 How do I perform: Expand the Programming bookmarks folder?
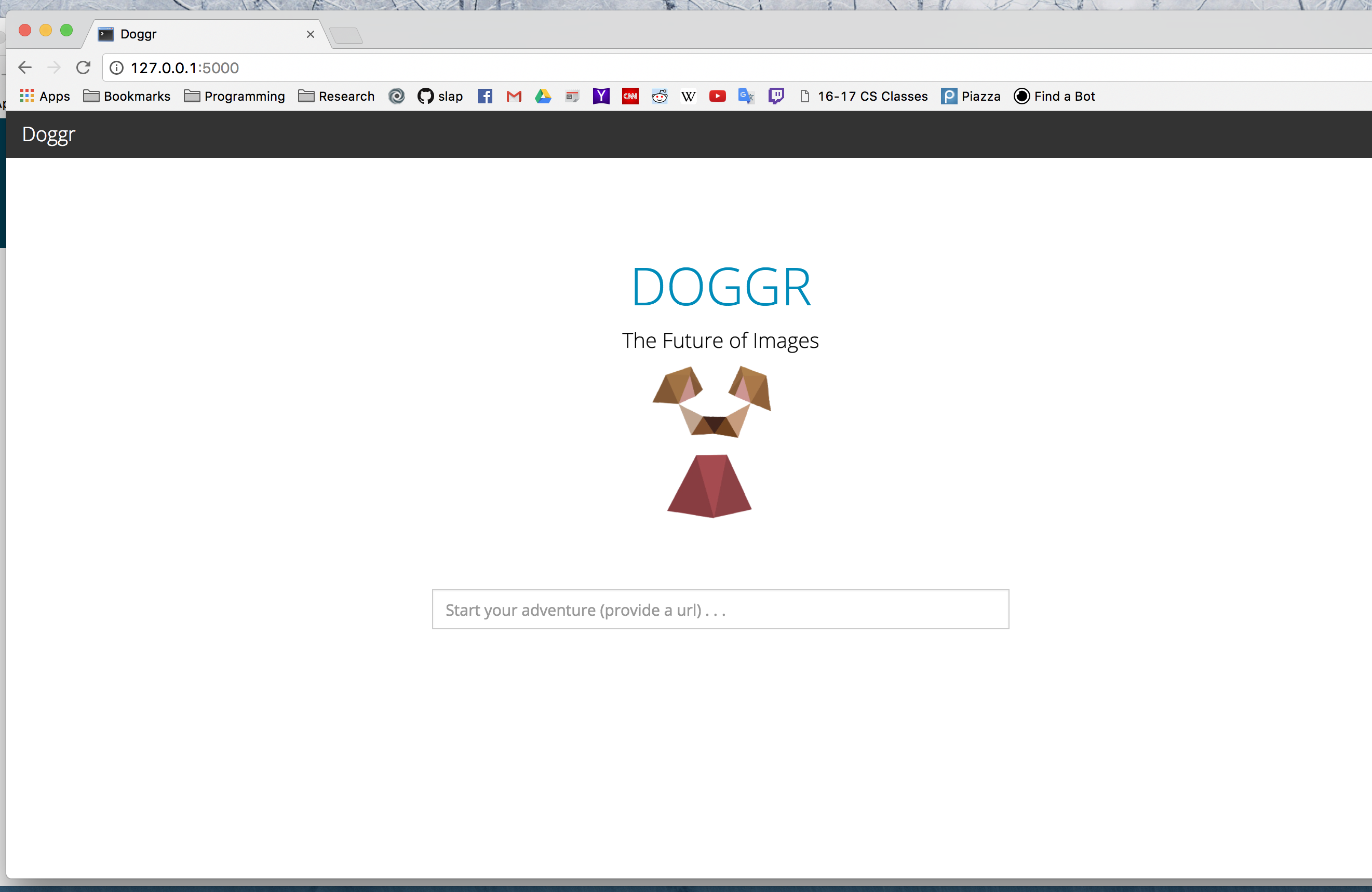point(234,96)
